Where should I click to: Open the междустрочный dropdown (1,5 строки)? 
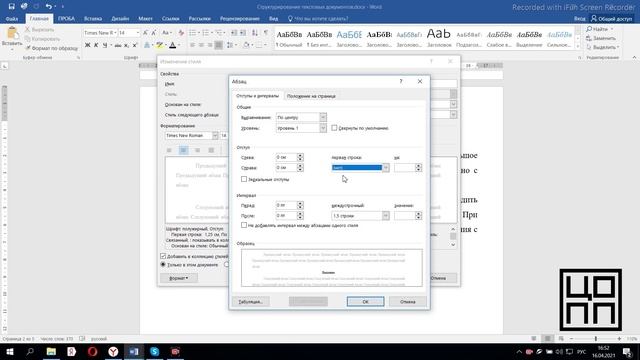385,216
